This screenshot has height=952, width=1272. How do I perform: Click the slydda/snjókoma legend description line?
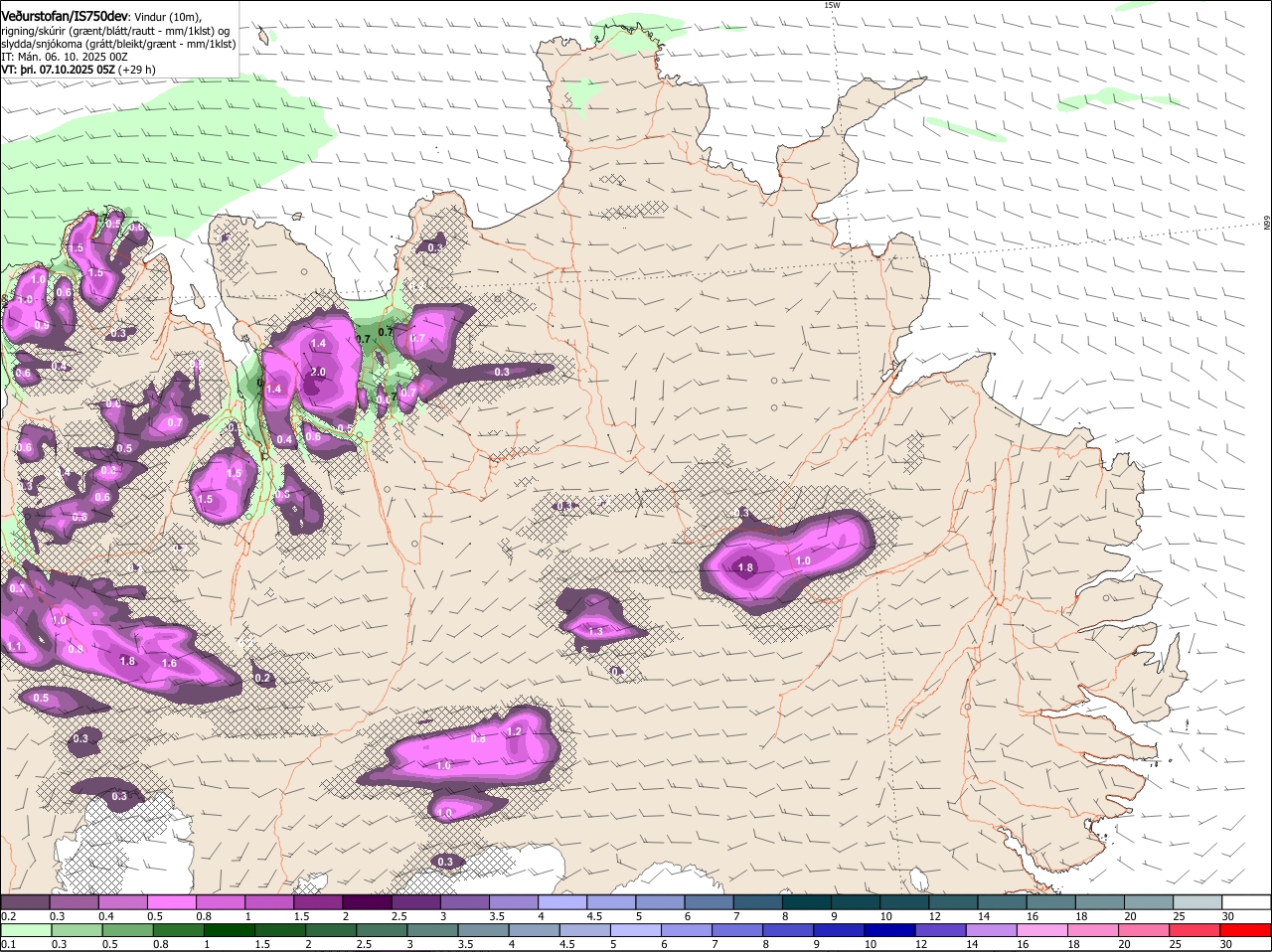pyautogui.click(x=118, y=44)
